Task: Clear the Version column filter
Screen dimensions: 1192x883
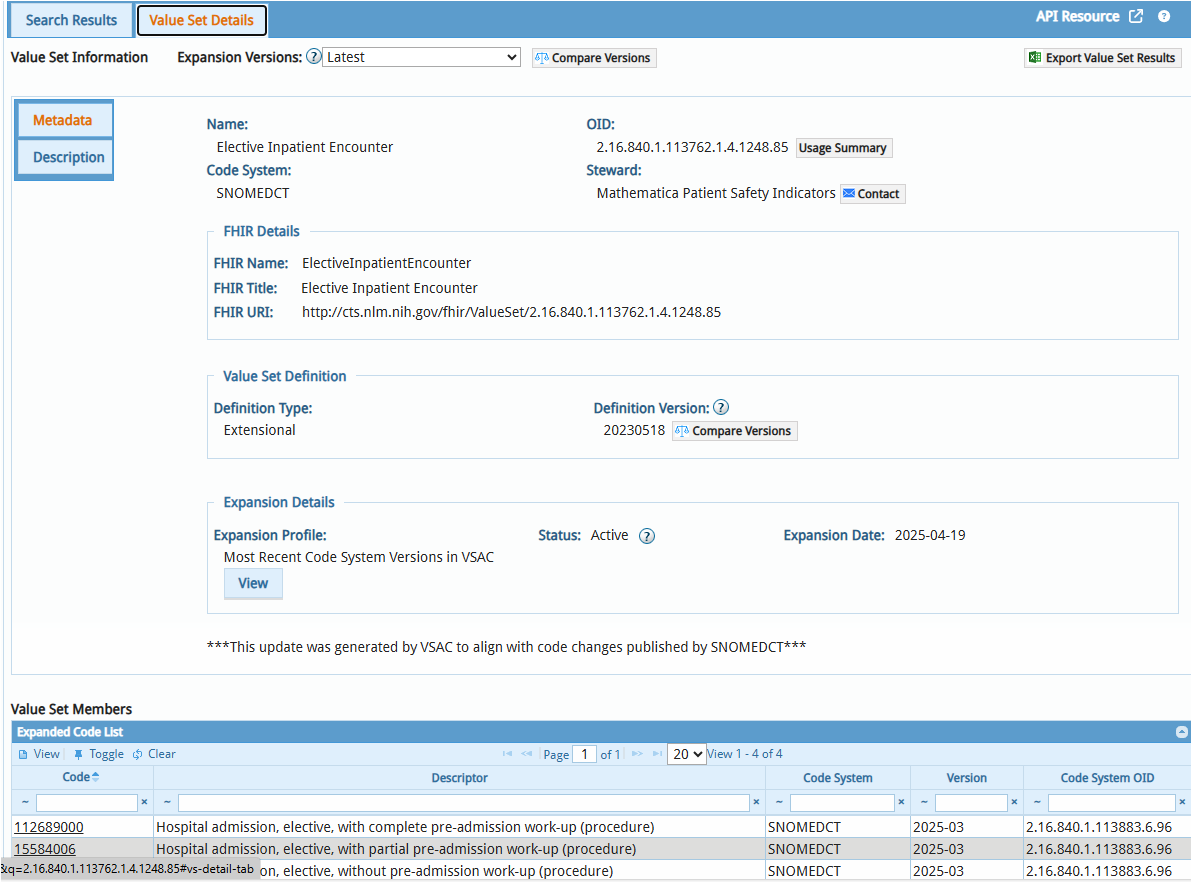Action: click(x=1014, y=802)
